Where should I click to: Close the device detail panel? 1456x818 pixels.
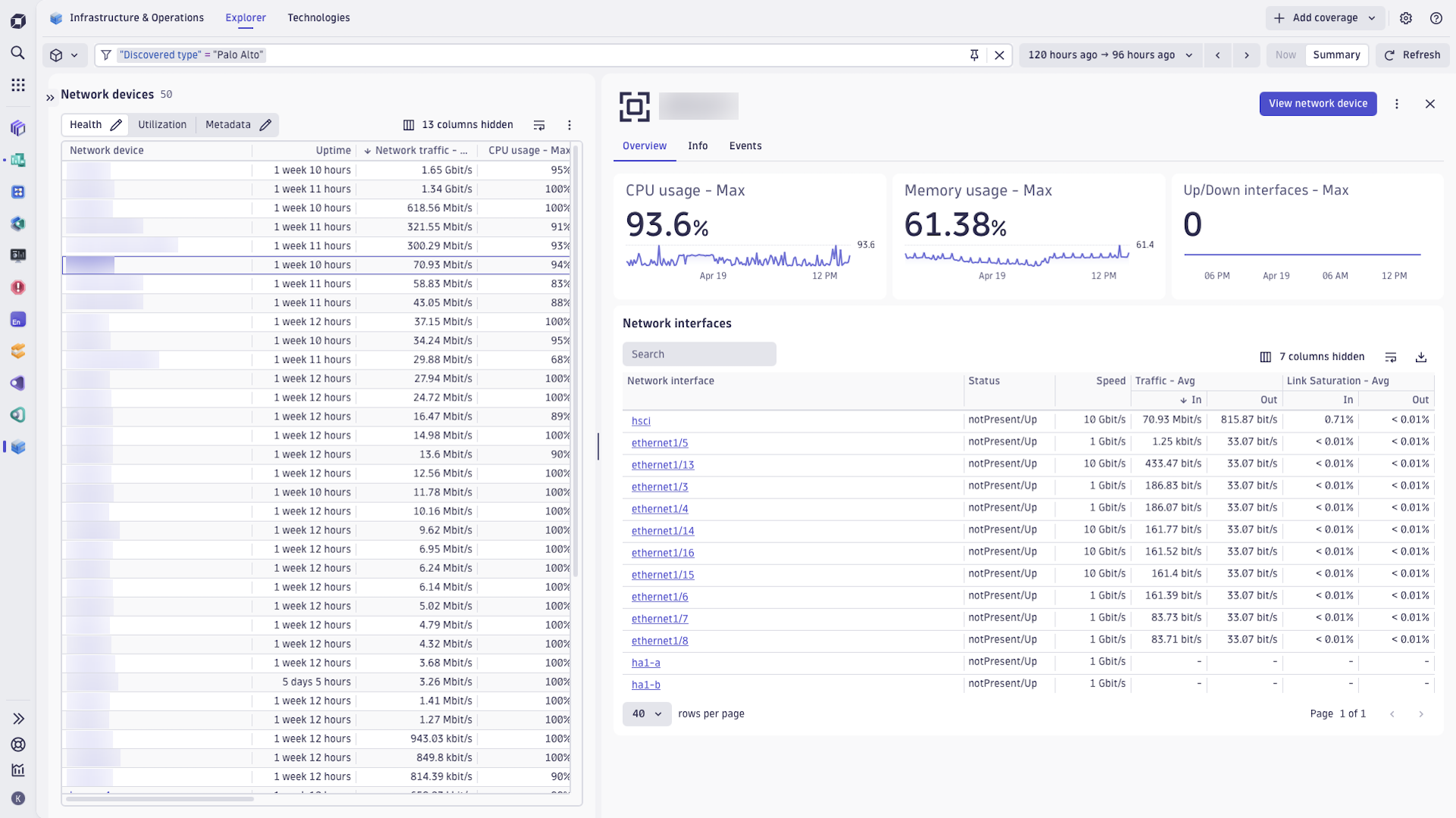pos(1429,104)
